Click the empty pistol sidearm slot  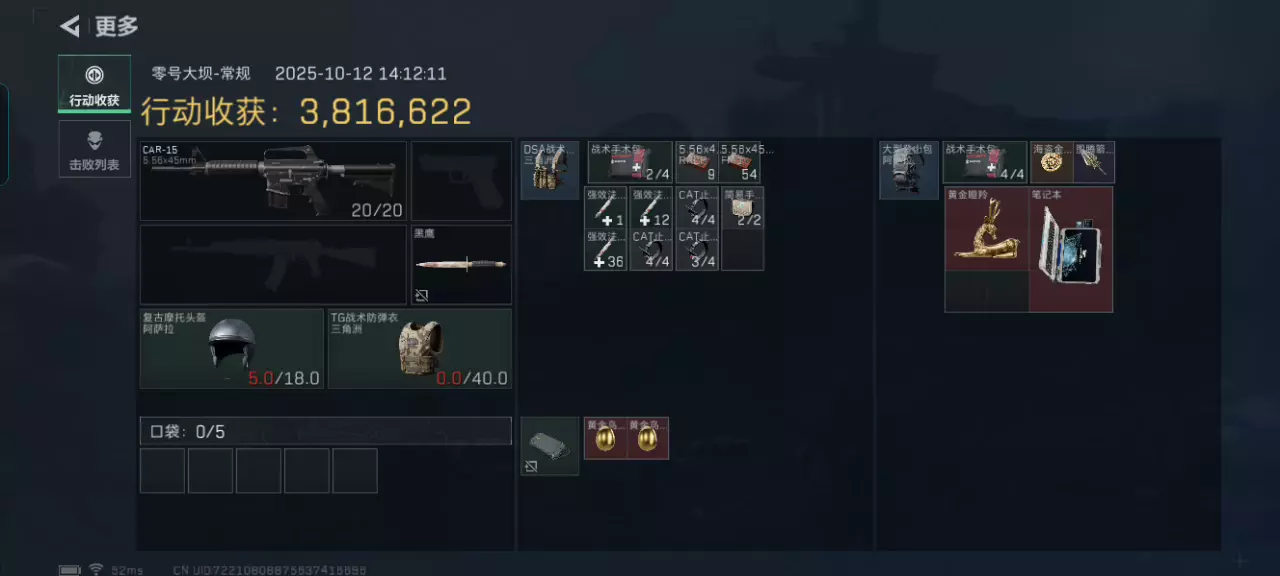tap(462, 181)
